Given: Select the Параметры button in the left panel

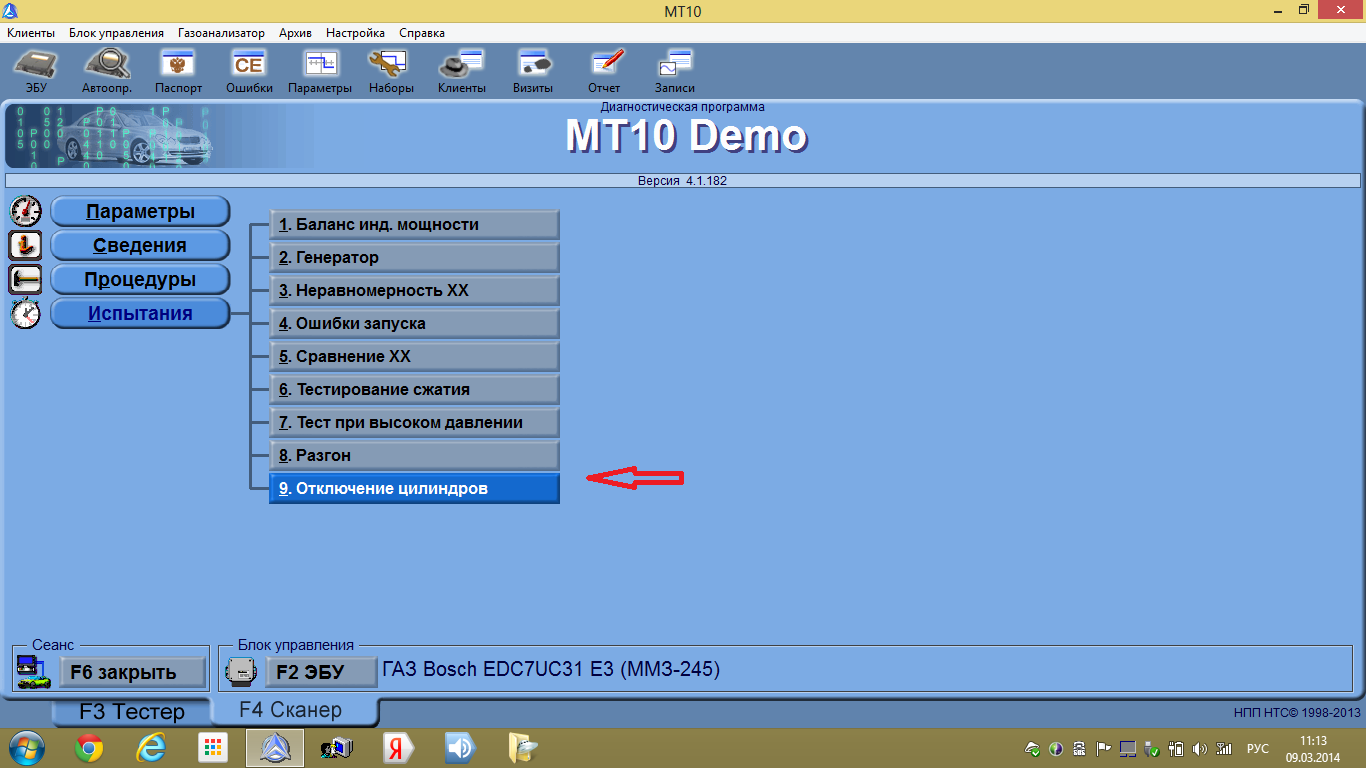Looking at the screenshot, I should coord(140,211).
